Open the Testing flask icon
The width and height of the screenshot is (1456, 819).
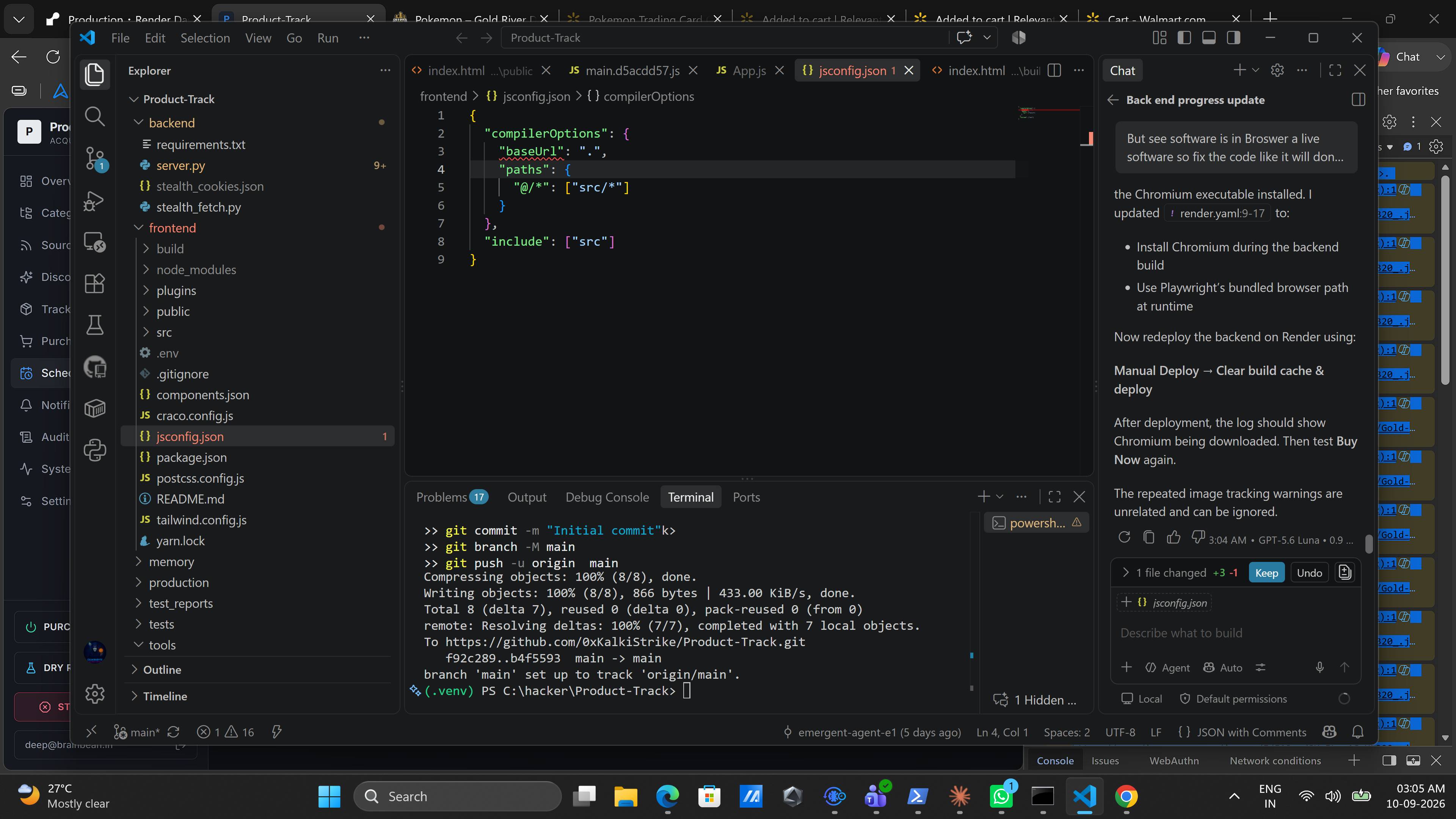[x=94, y=325]
